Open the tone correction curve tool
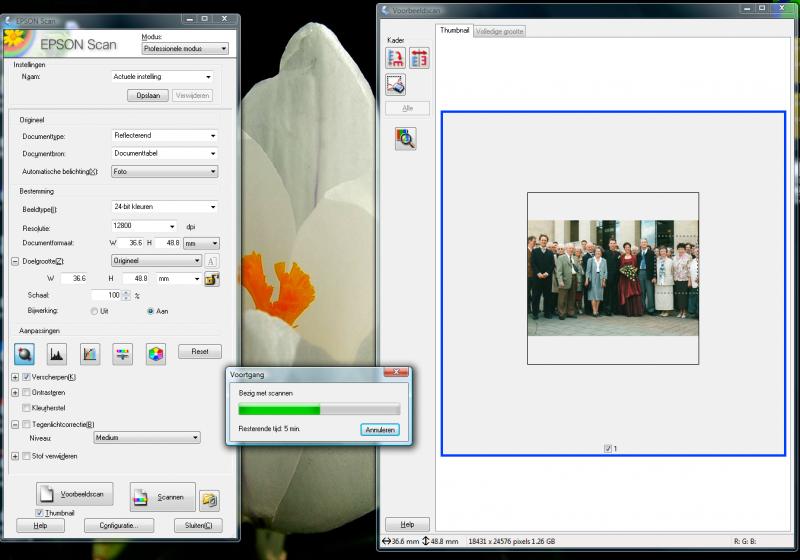This screenshot has height=560, width=800. click(x=90, y=353)
